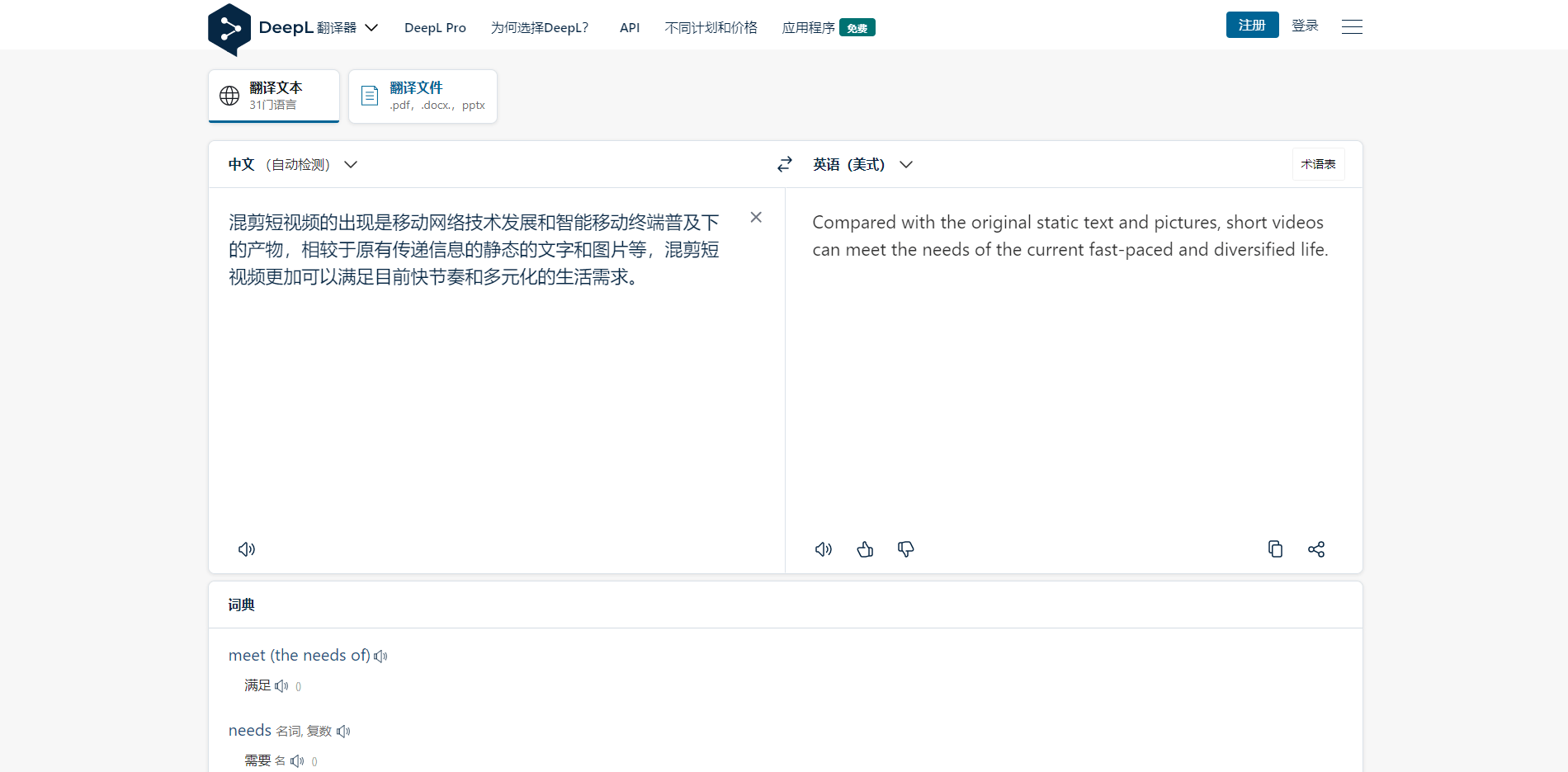Click the 注册 sign-up button
Image resolution: width=1568 pixels, height=772 pixels.
click(x=1252, y=25)
